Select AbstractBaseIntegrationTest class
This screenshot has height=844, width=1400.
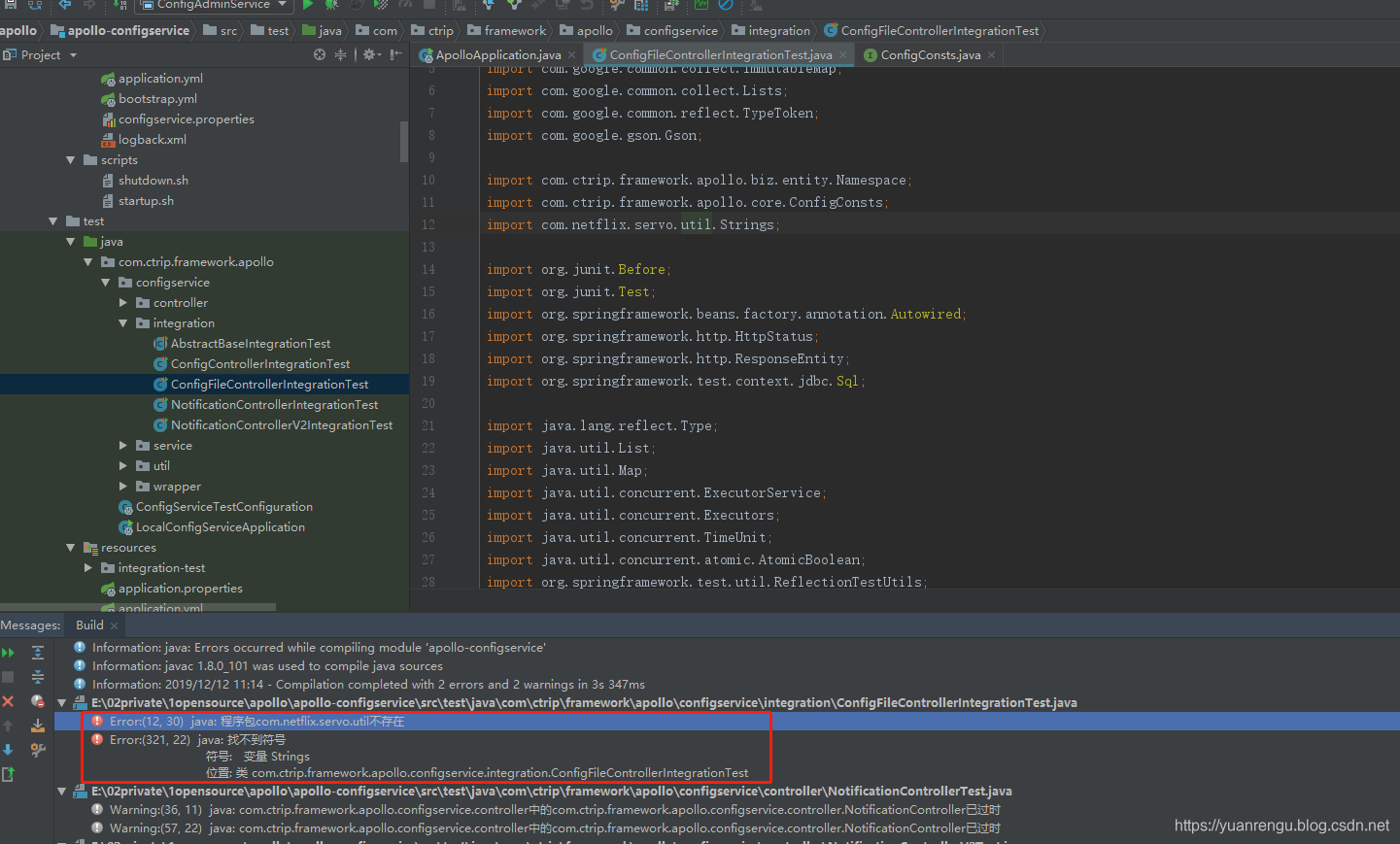point(242,344)
